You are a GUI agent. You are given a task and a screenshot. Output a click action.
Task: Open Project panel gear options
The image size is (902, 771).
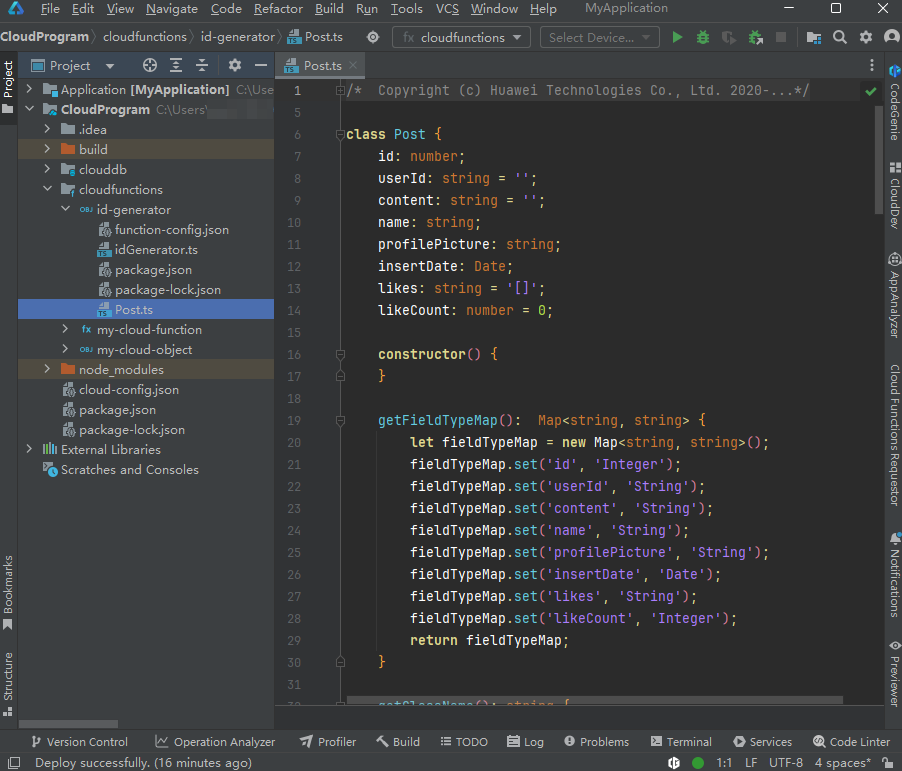[235, 66]
